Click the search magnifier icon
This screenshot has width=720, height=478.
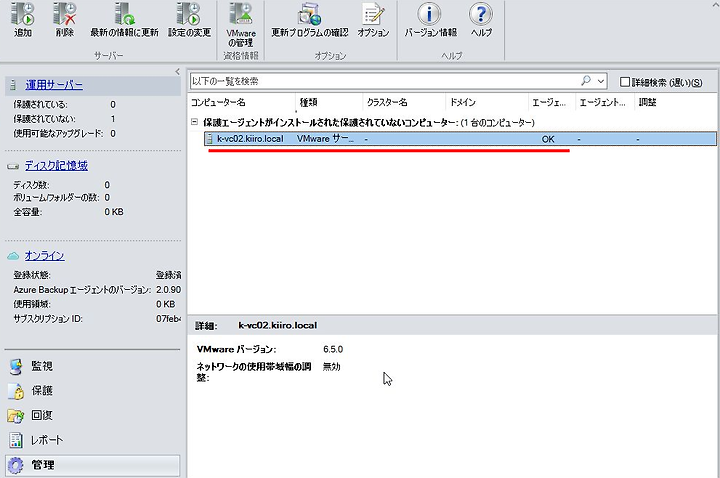click(586, 81)
